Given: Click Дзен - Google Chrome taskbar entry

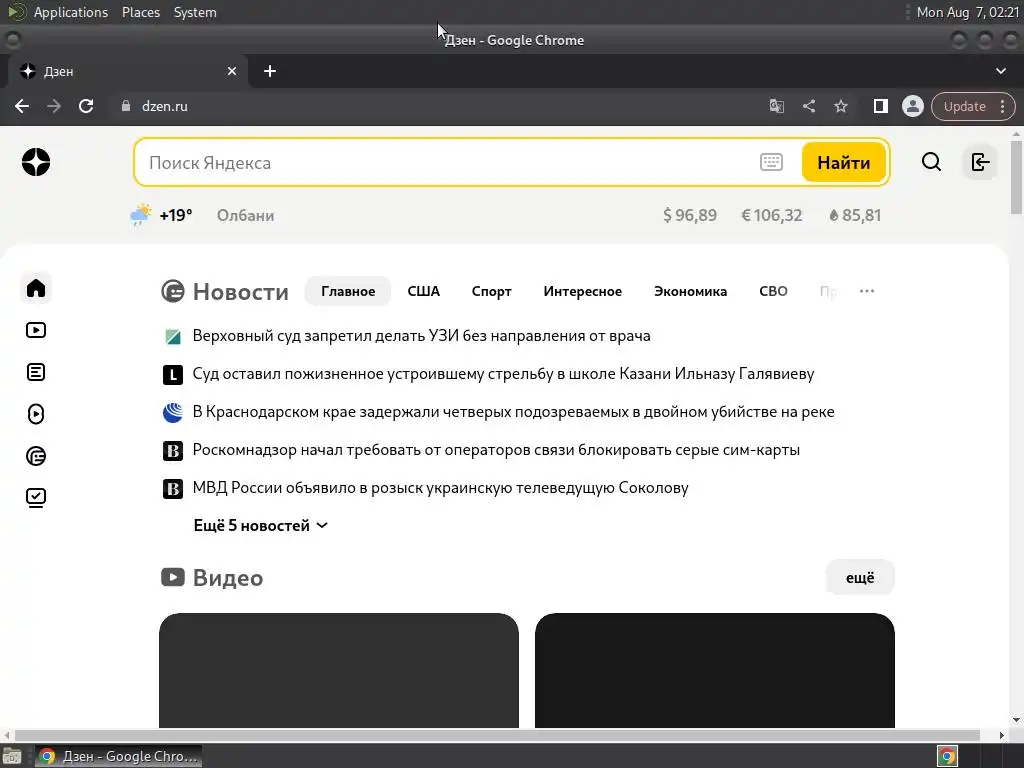Looking at the screenshot, I should [118, 756].
